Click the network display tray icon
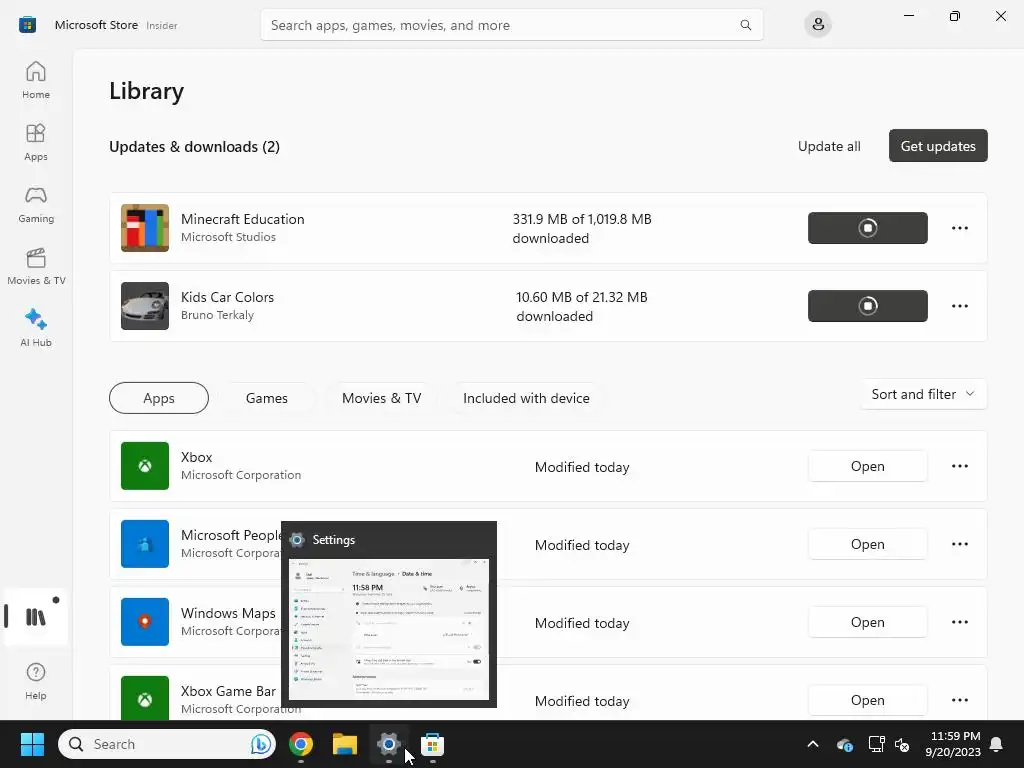This screenshot has height=768, width=1024. [875, 744]
